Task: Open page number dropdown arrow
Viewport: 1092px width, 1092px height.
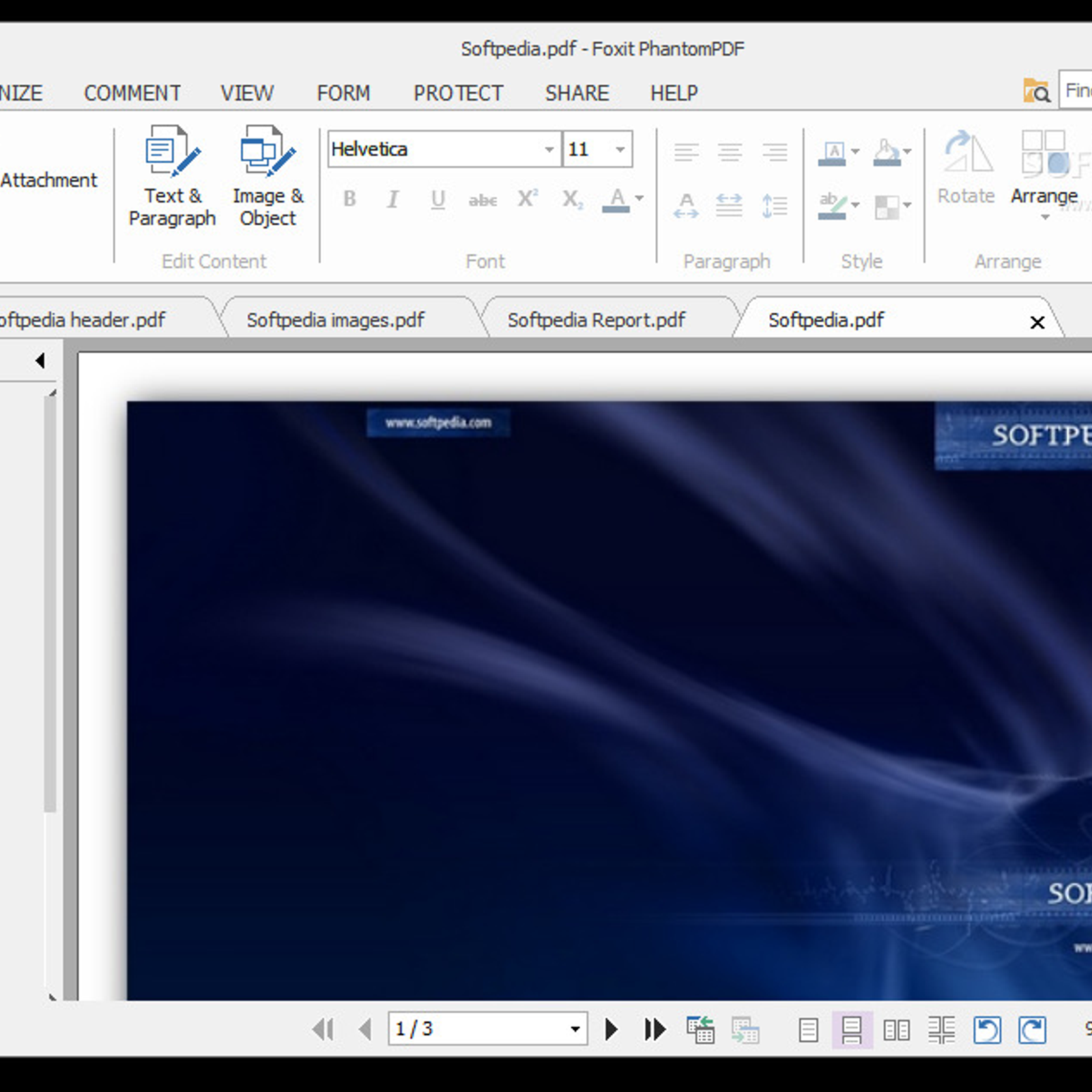Action: coord(575,1029)
